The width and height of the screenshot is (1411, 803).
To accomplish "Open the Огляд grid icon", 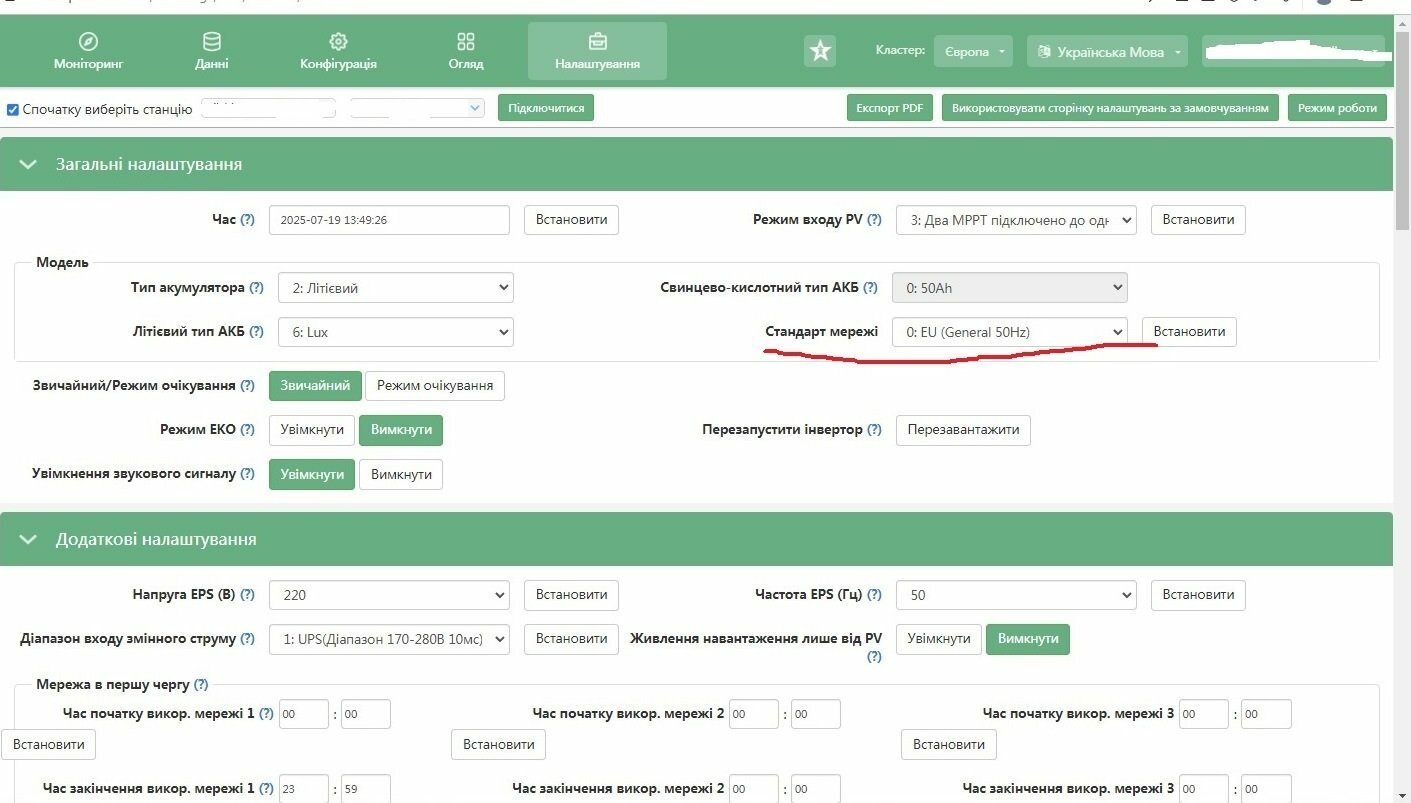I will (466, 42).
